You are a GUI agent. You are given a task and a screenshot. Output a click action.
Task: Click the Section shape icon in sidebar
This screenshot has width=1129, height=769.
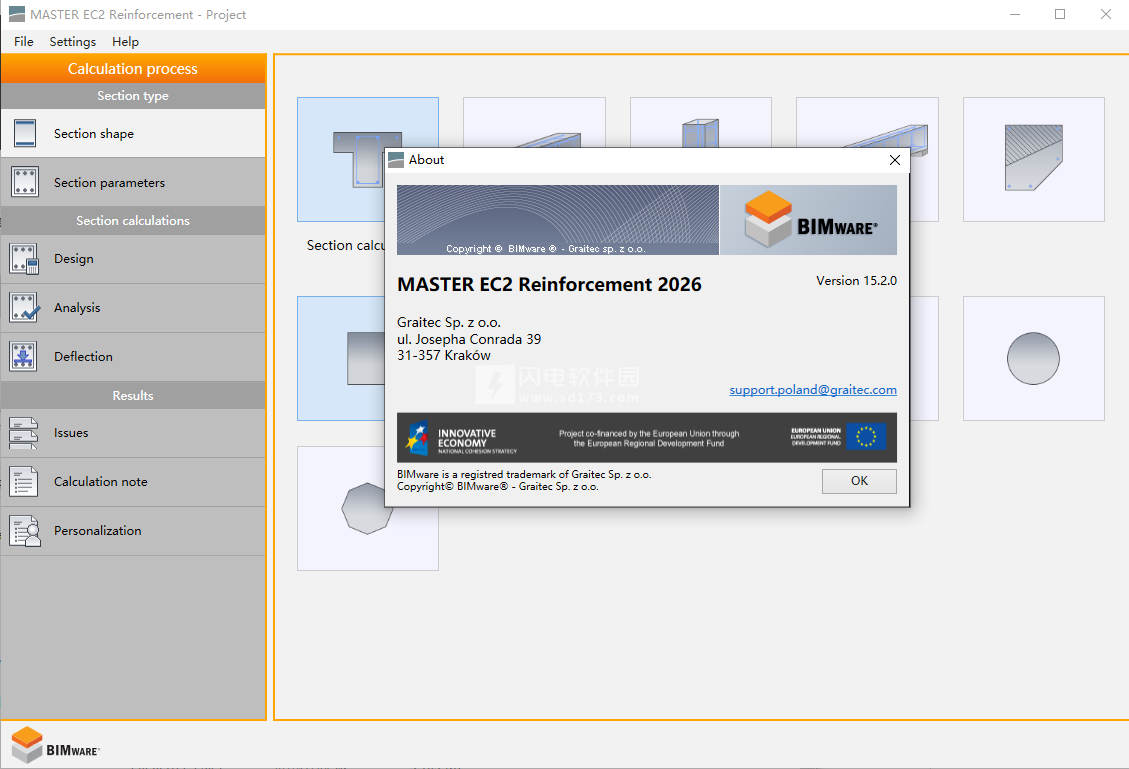click(x=25, y=133)
